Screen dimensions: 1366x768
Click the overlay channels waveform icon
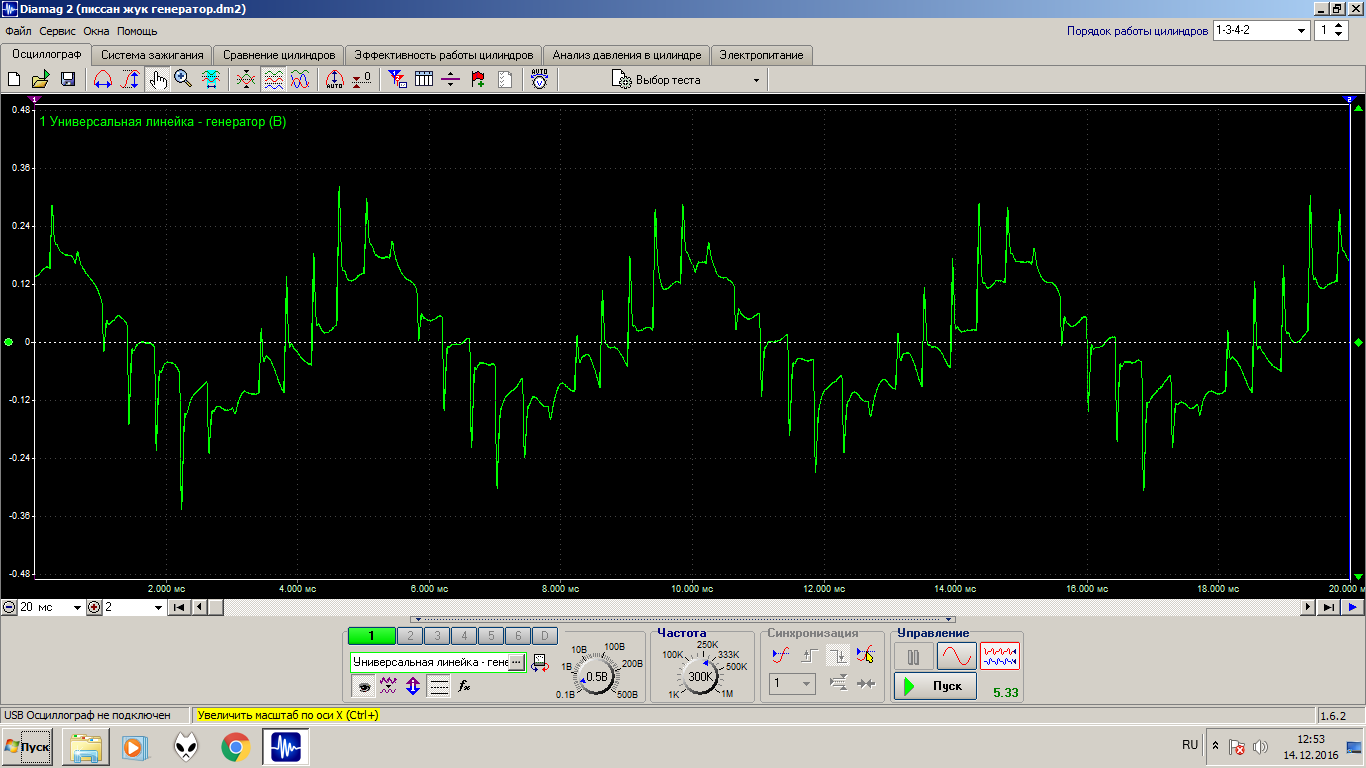click(x=246, y=79)
